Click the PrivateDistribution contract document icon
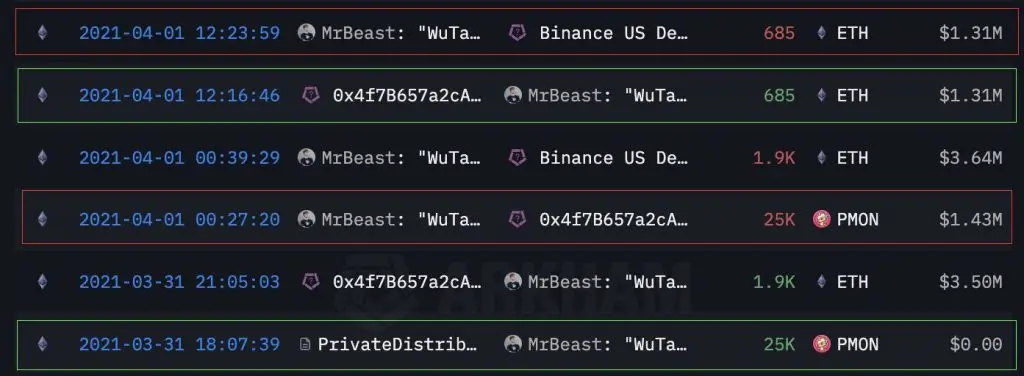The image size is (1024, 376). [x=305, y=344]
